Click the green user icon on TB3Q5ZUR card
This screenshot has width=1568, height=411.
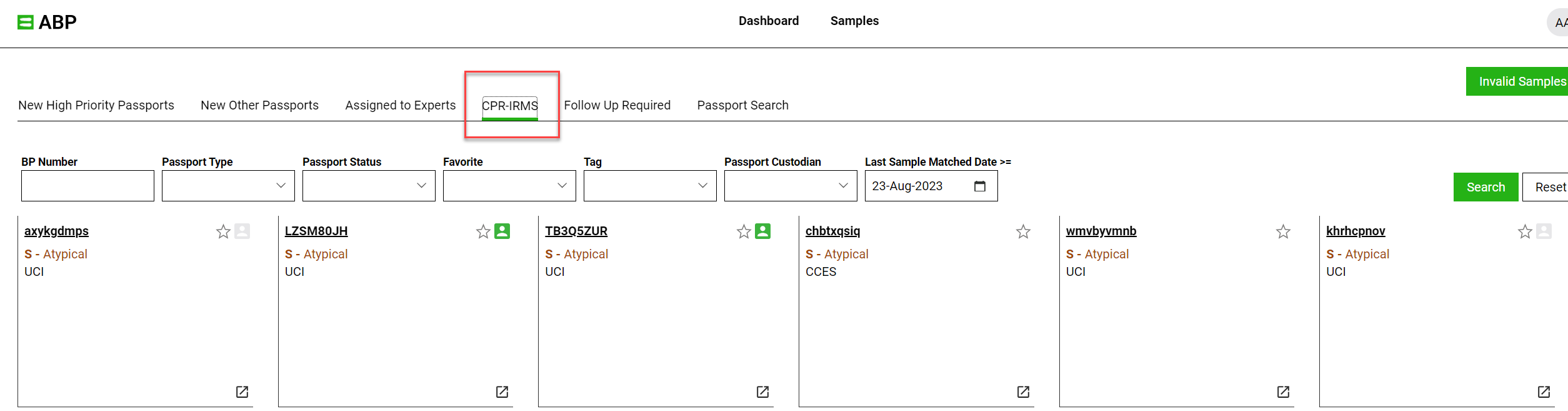coord(762,231)
